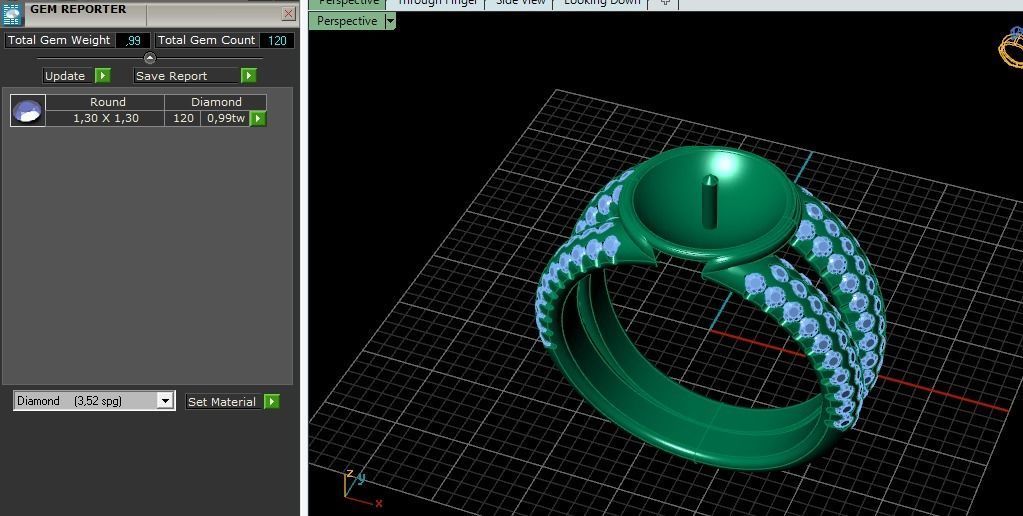Click the XYZ axis indicator in viewport
Image resolution: width=1023 pixels, height=516 pixels.
tap(363, 489)
